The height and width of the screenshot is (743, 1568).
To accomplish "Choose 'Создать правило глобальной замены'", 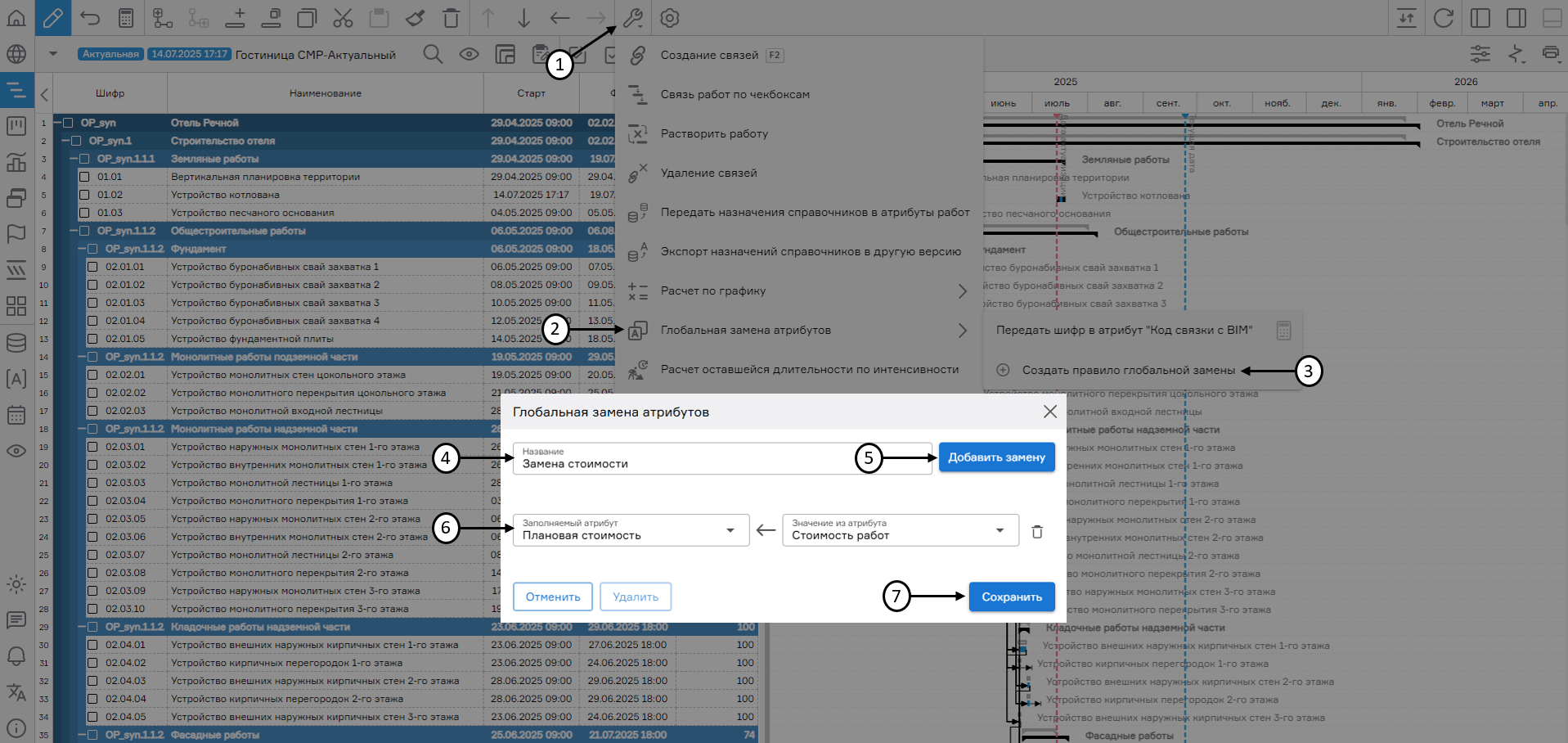I will click(x=1128, y=371).
